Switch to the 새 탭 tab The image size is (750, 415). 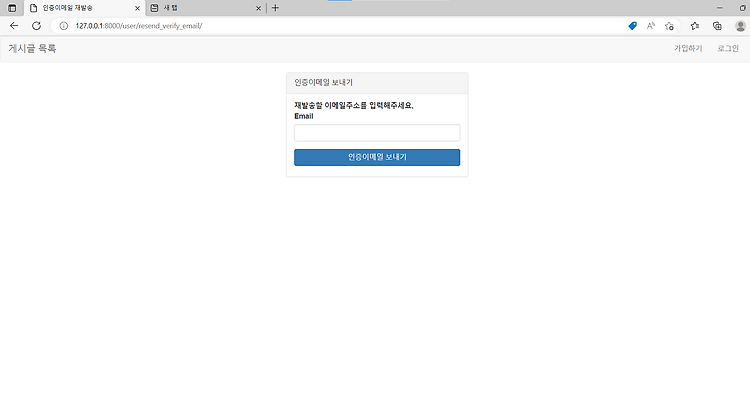206,8
